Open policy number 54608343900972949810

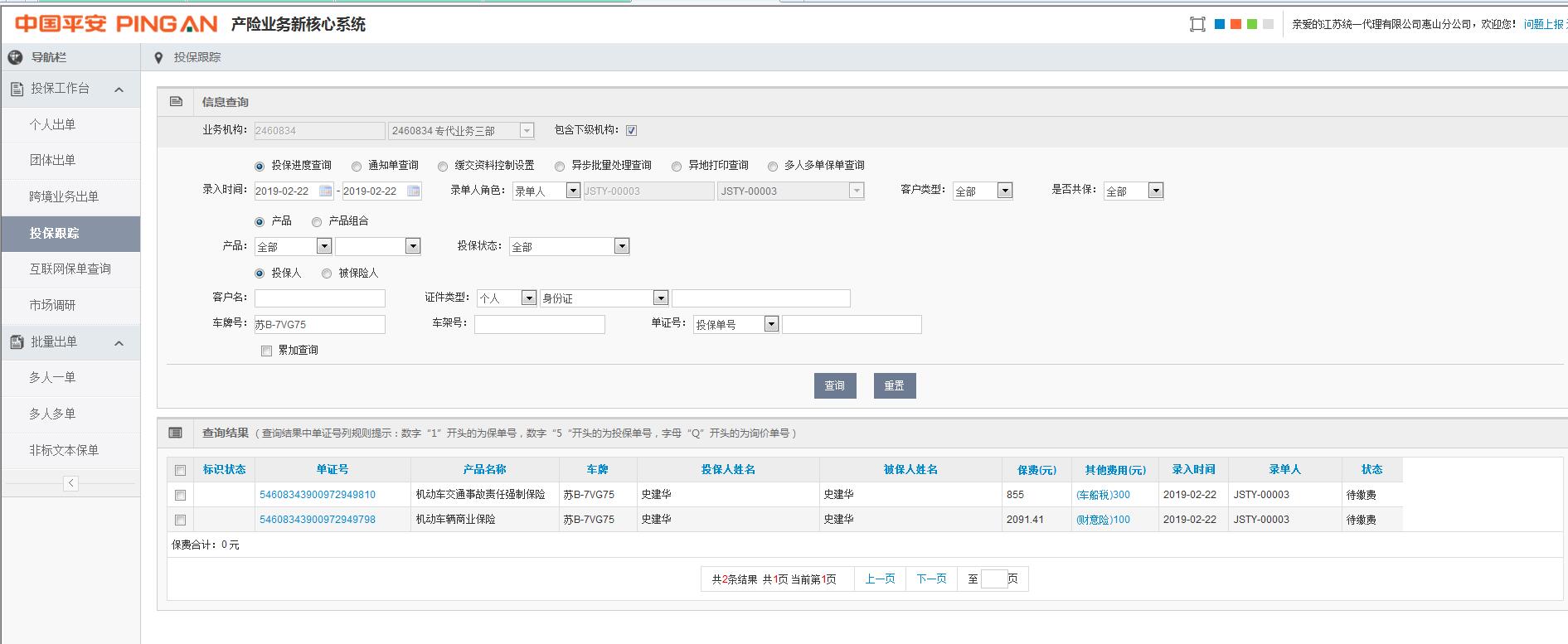[318, 495]
